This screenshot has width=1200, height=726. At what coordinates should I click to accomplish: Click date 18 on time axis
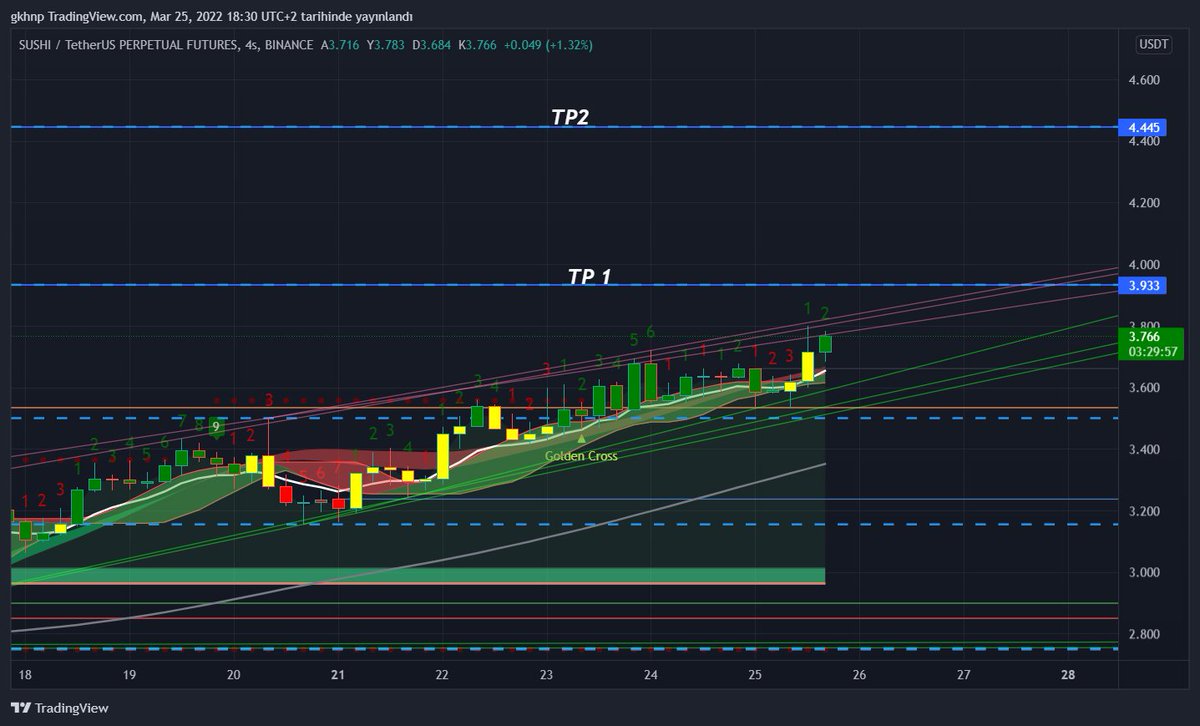point(25,675)
